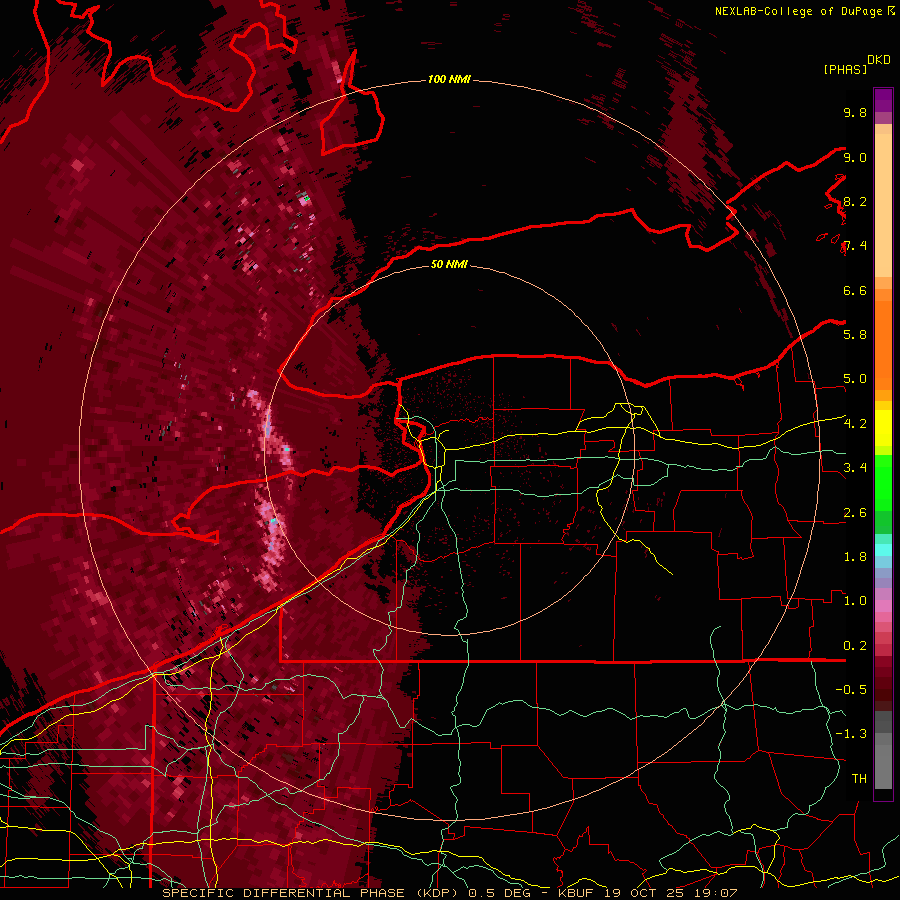The image size is (900, 900).
Task: Select the 6.6 value on the color scale
Action: (855, 290)
